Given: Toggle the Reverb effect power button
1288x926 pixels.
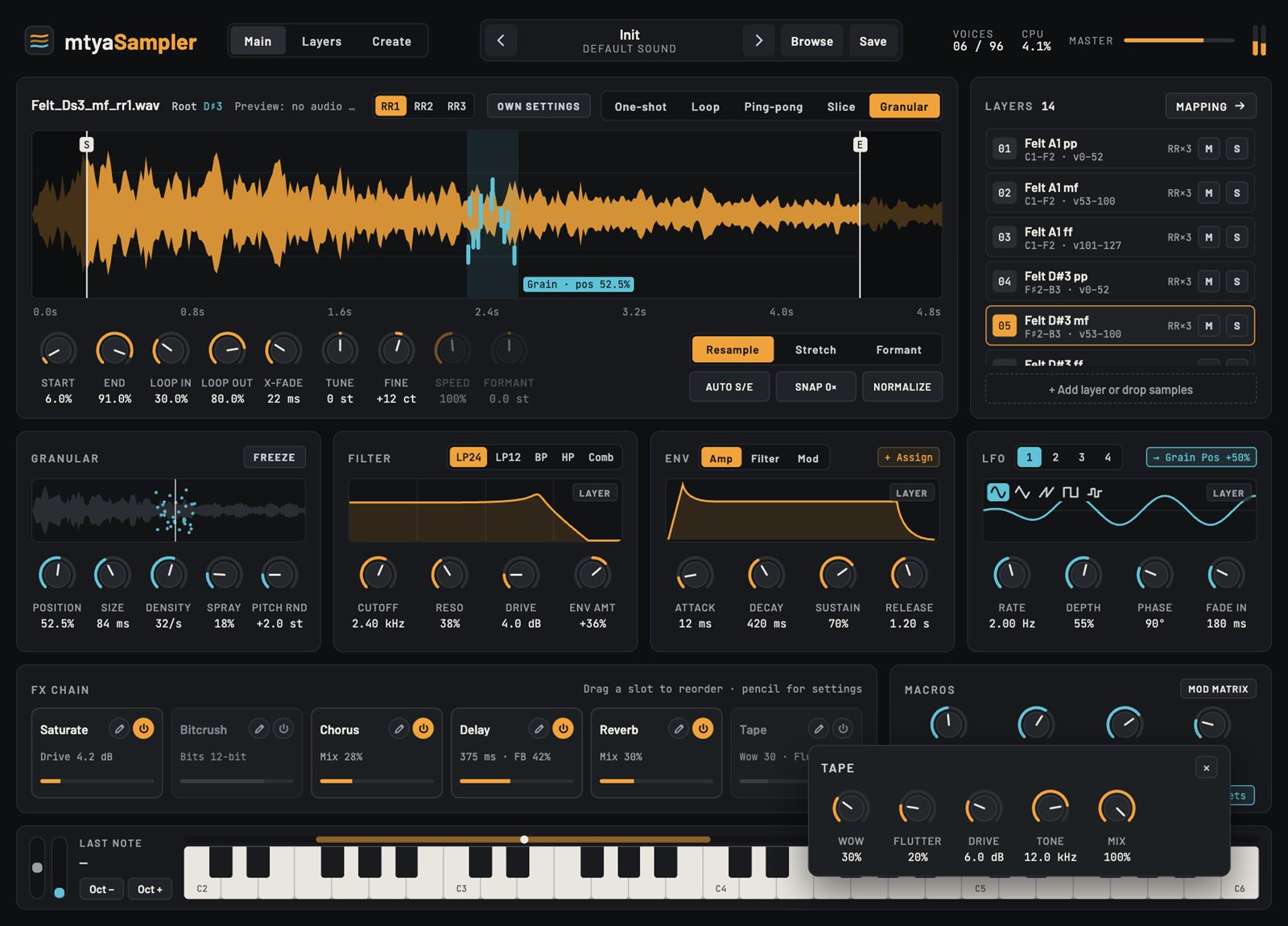Looking at the screenshot, I should (x=704, y=729).
